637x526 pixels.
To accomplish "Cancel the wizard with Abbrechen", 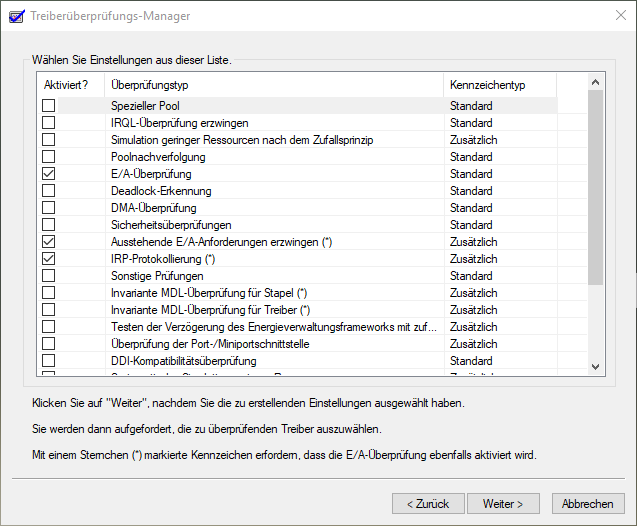I will [x=588, y=503].
